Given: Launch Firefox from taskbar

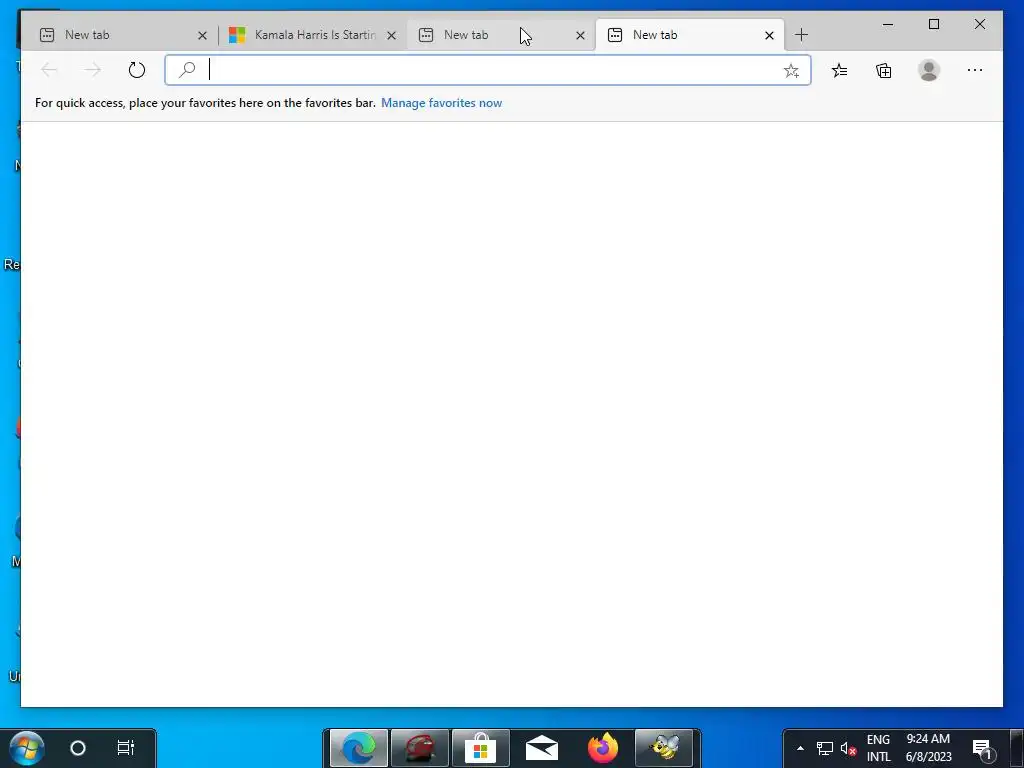Looking at the screenshot, I should [x=603, y=748].
